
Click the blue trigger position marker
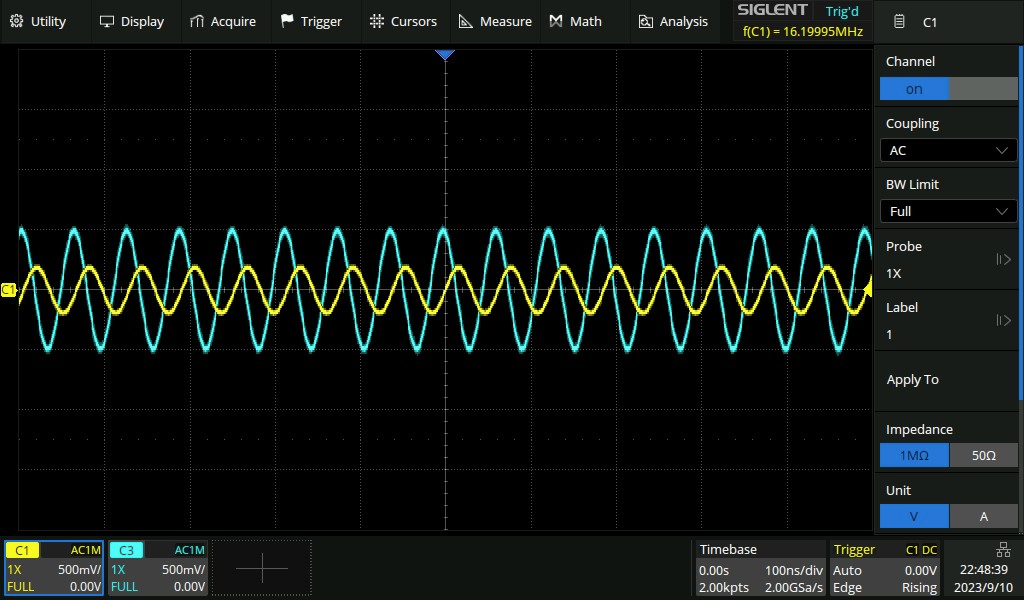(445, 54)
